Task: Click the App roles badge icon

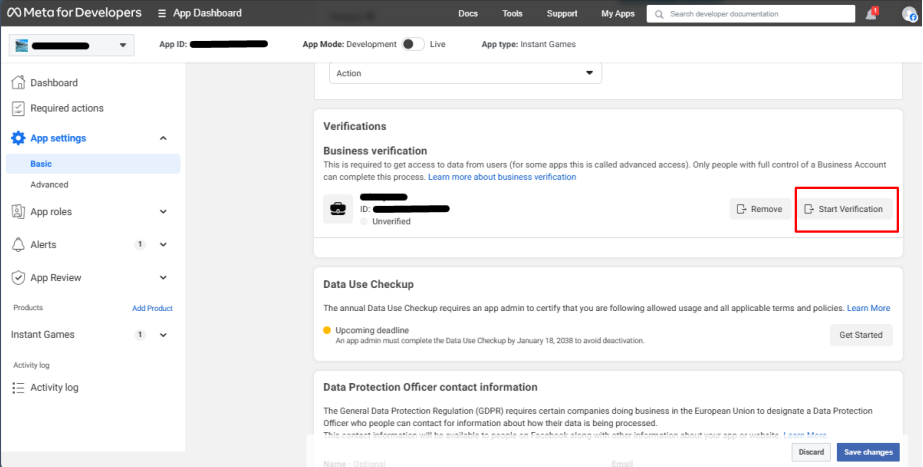Action: pos(18,212)
